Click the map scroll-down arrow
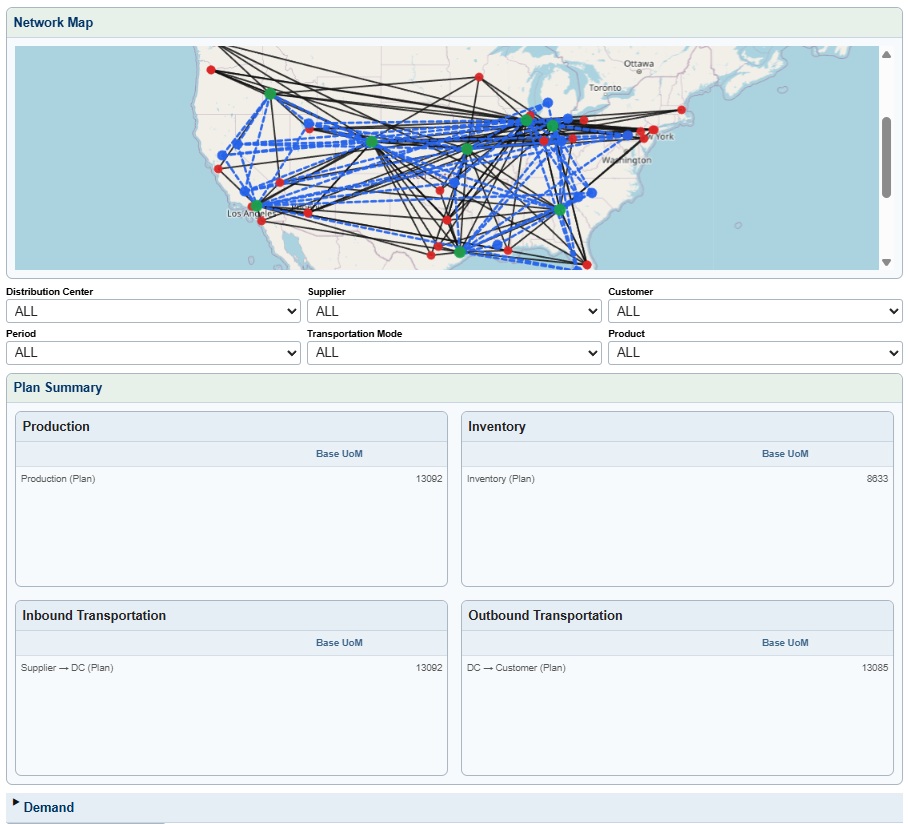This screenshot has width=908, height=824. pyautogui.click(x=885, y=263)
